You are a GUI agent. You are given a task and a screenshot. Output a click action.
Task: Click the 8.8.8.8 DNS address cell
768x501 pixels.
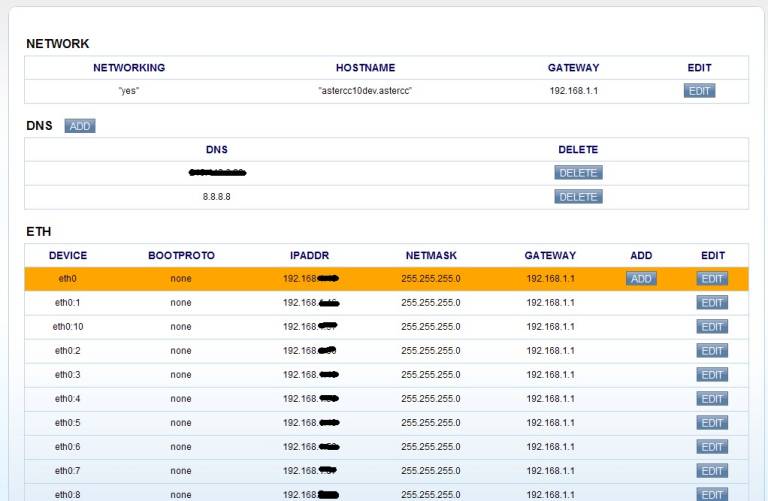tap(217, 197)
